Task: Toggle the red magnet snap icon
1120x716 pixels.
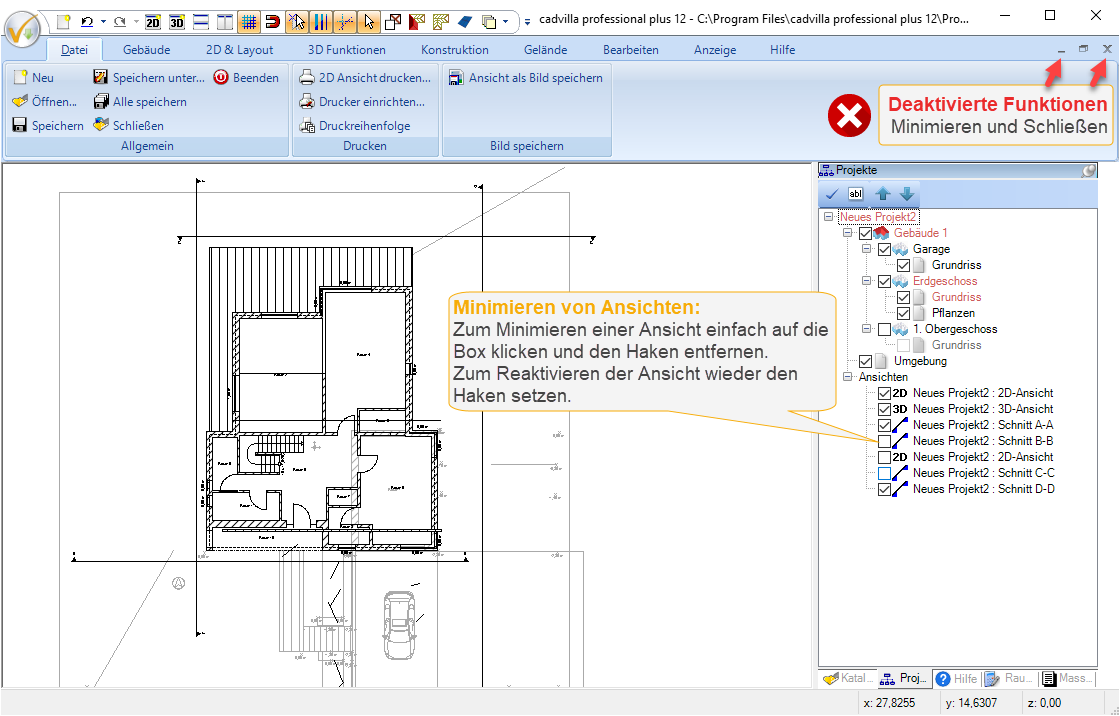Action: click(x=272, y=20)
